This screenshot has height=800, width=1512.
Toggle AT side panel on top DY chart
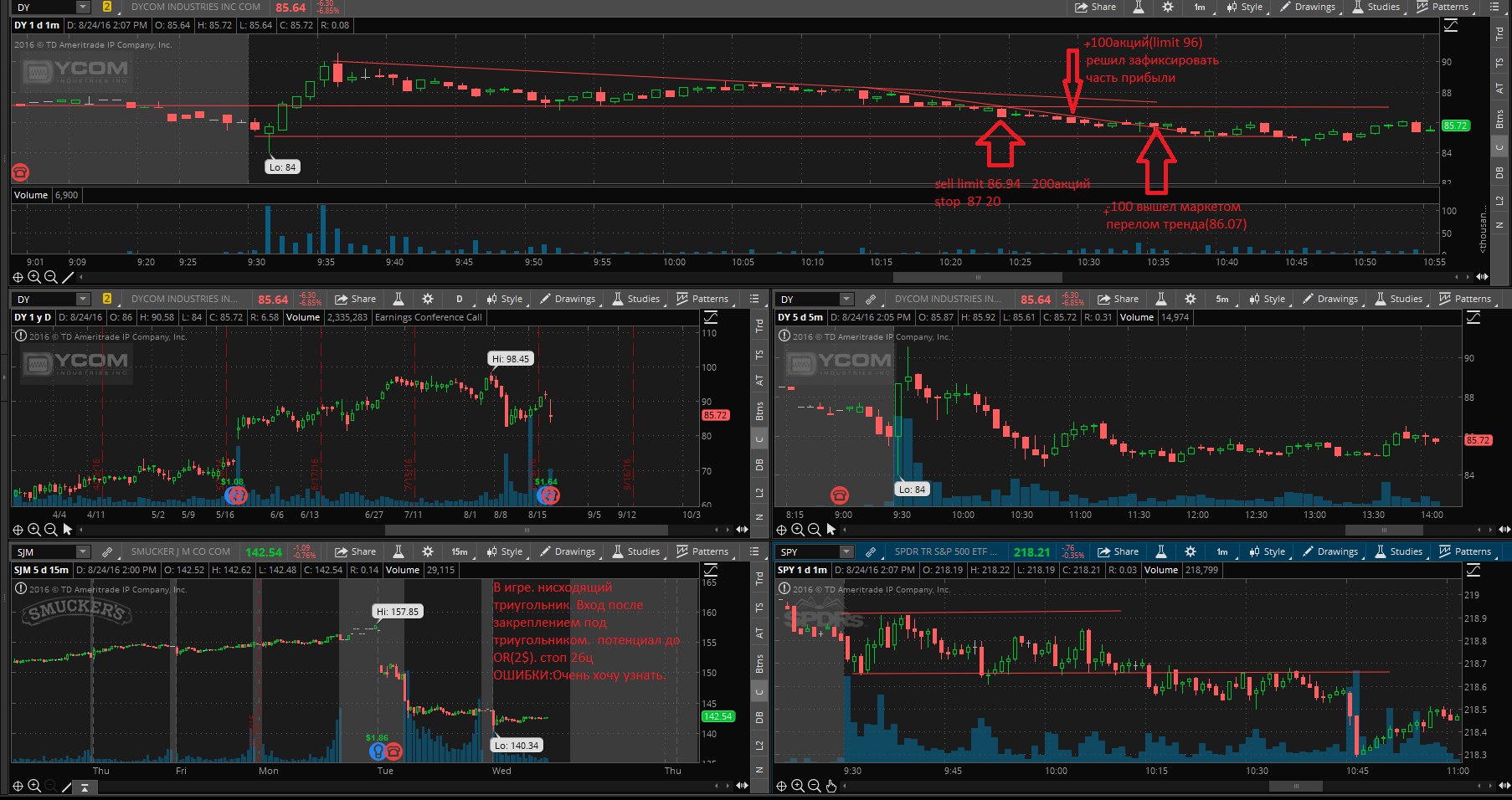1499,88
